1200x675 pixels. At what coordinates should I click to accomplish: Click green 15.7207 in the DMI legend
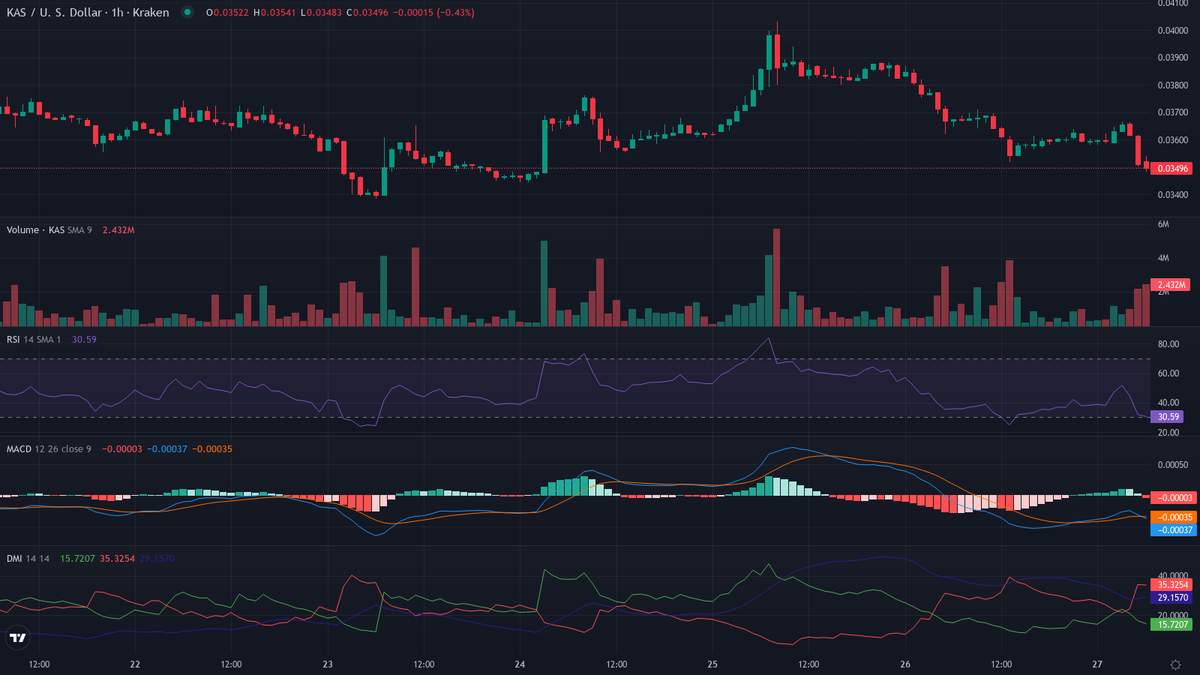[77, 557]
